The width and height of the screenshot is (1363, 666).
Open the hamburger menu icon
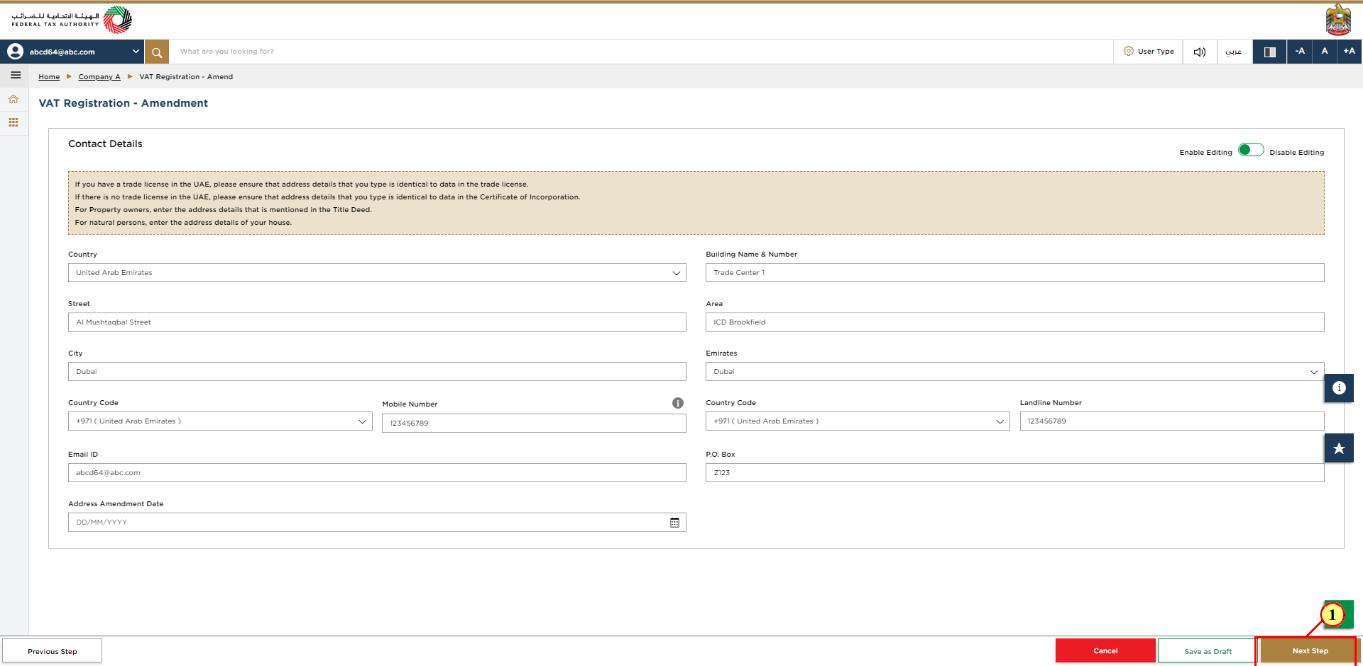coord(15,75)
